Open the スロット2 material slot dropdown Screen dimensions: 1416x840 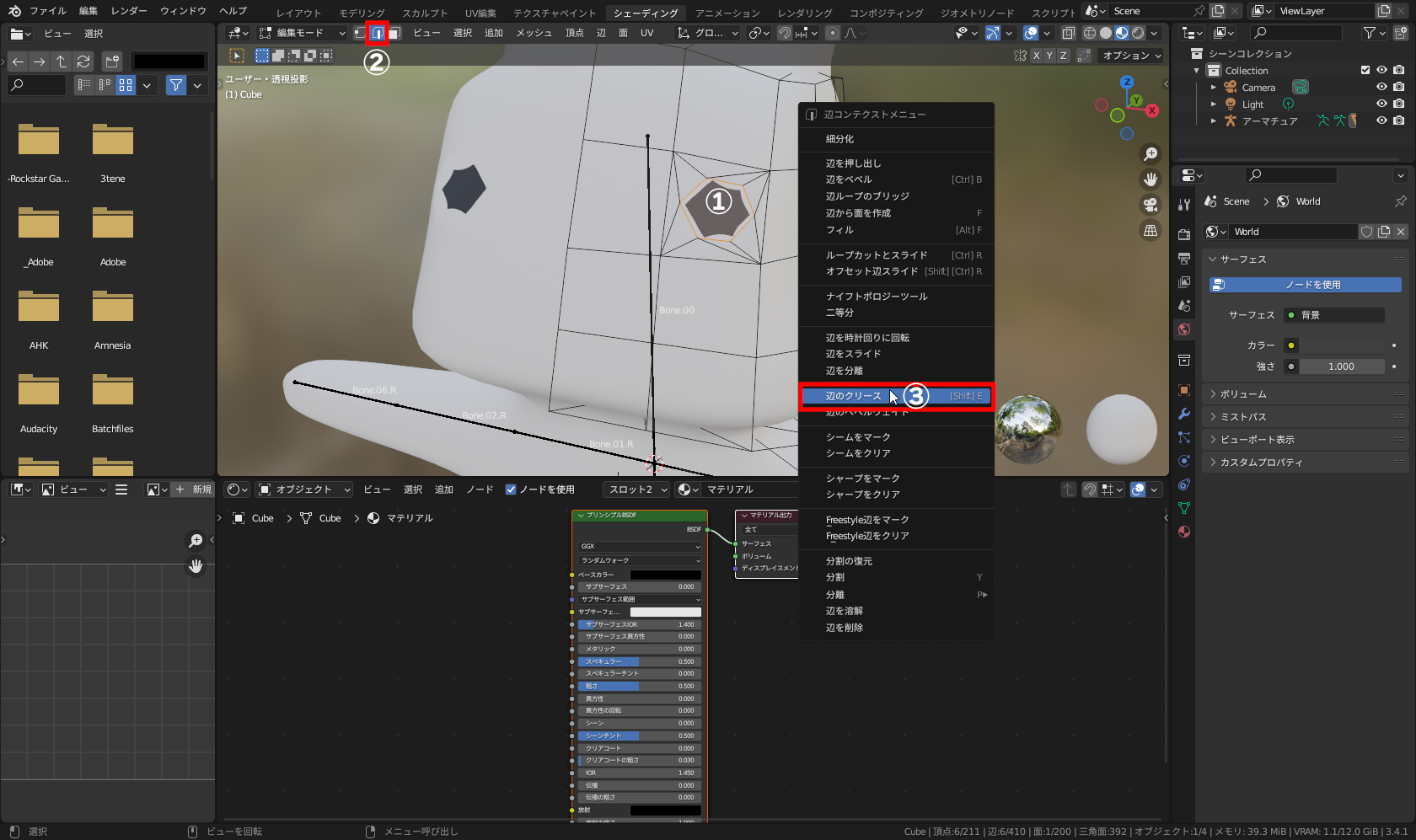coord(638,490)
